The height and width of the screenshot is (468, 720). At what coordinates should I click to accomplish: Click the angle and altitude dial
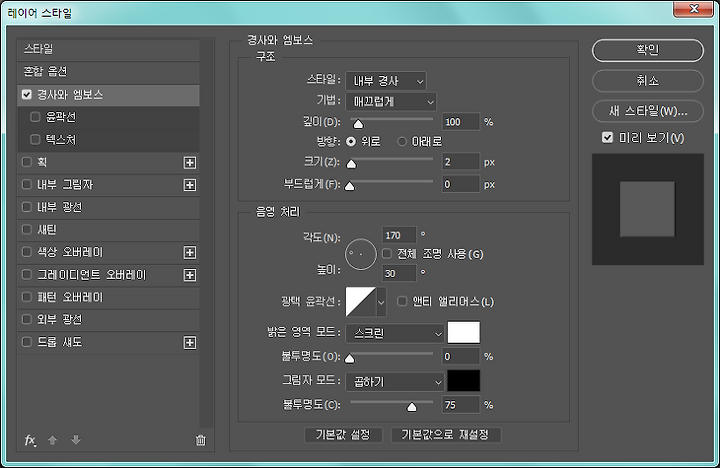[361, 254]
